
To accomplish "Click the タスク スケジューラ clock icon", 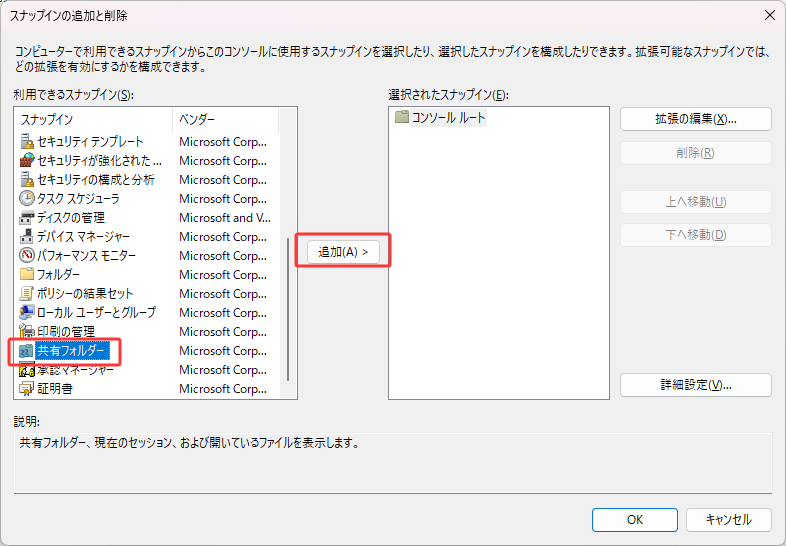I will 27,199.
